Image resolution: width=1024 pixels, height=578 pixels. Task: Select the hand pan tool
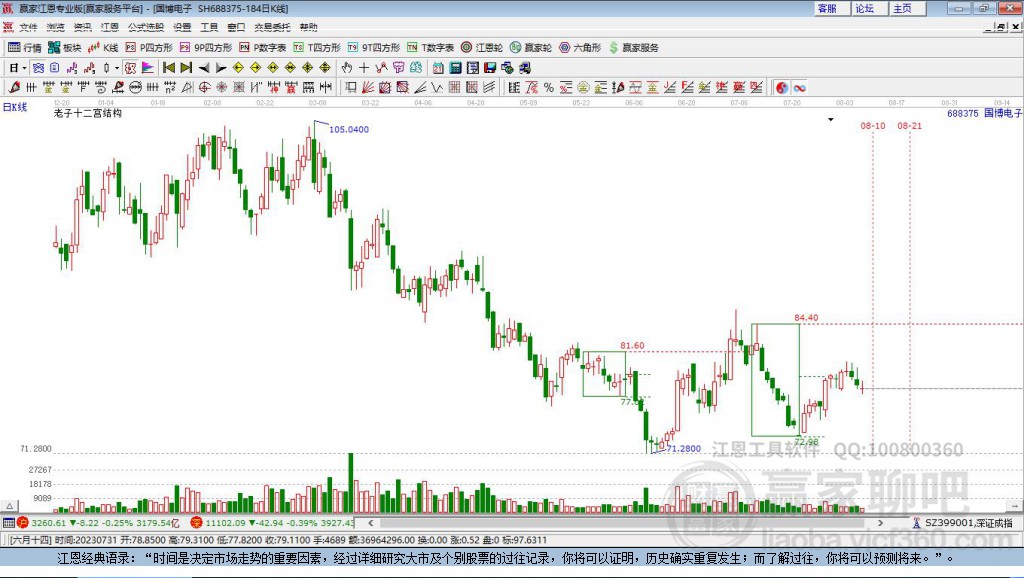[x=347, y=67]
